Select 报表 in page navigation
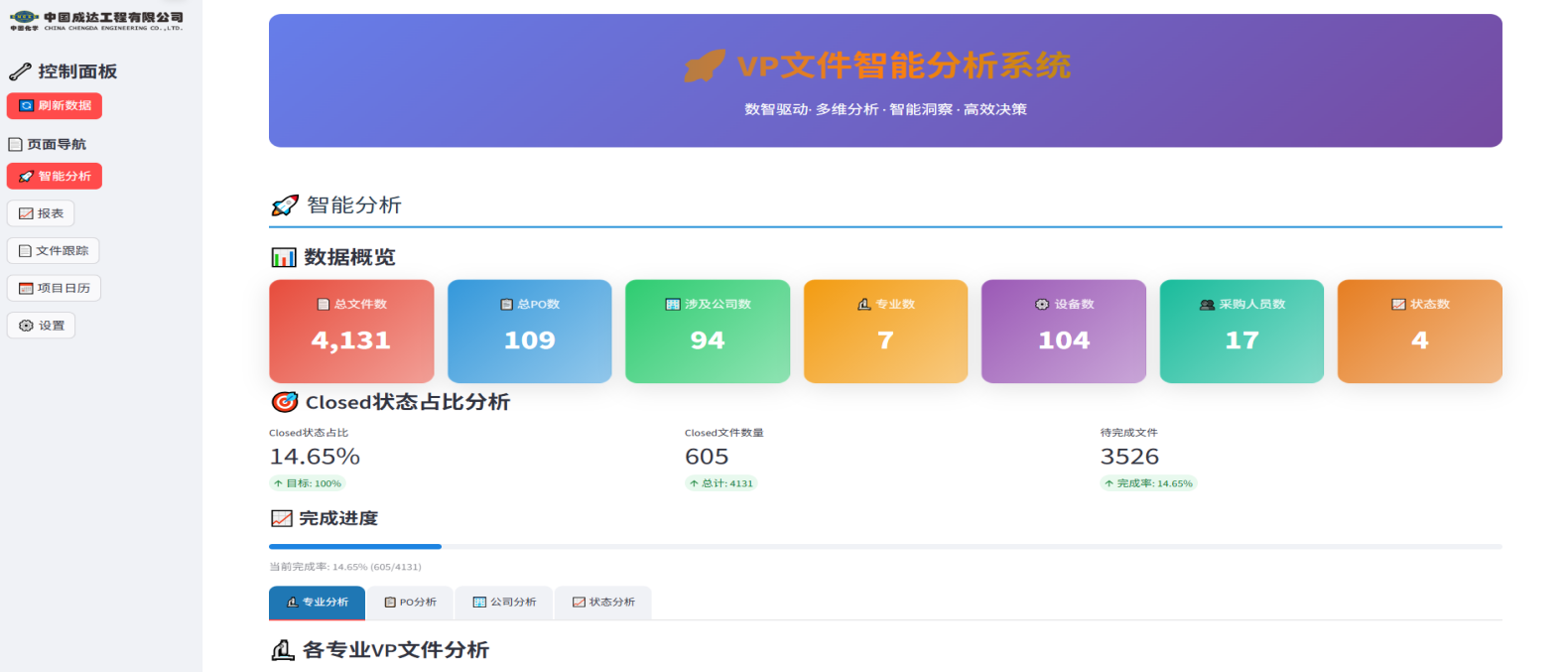 (x=41, y=213)
